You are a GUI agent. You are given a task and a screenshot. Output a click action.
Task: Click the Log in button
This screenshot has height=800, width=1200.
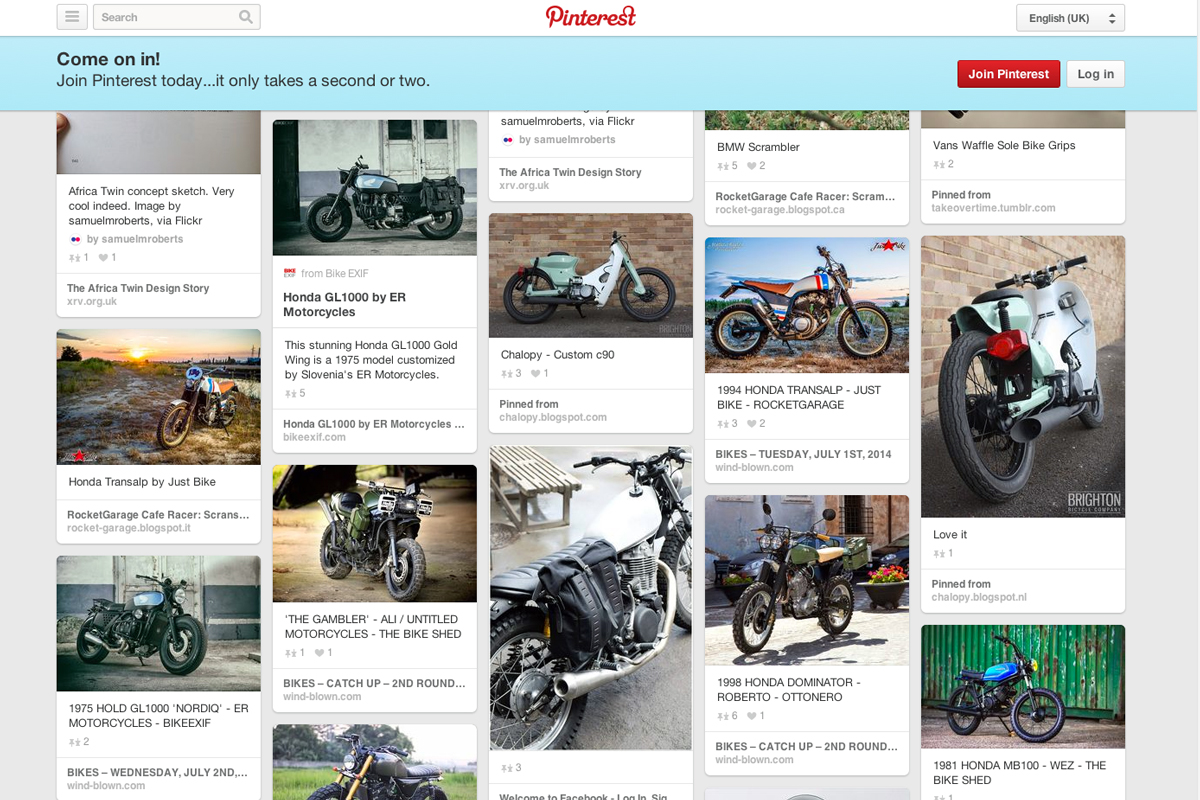(1095, 74)
